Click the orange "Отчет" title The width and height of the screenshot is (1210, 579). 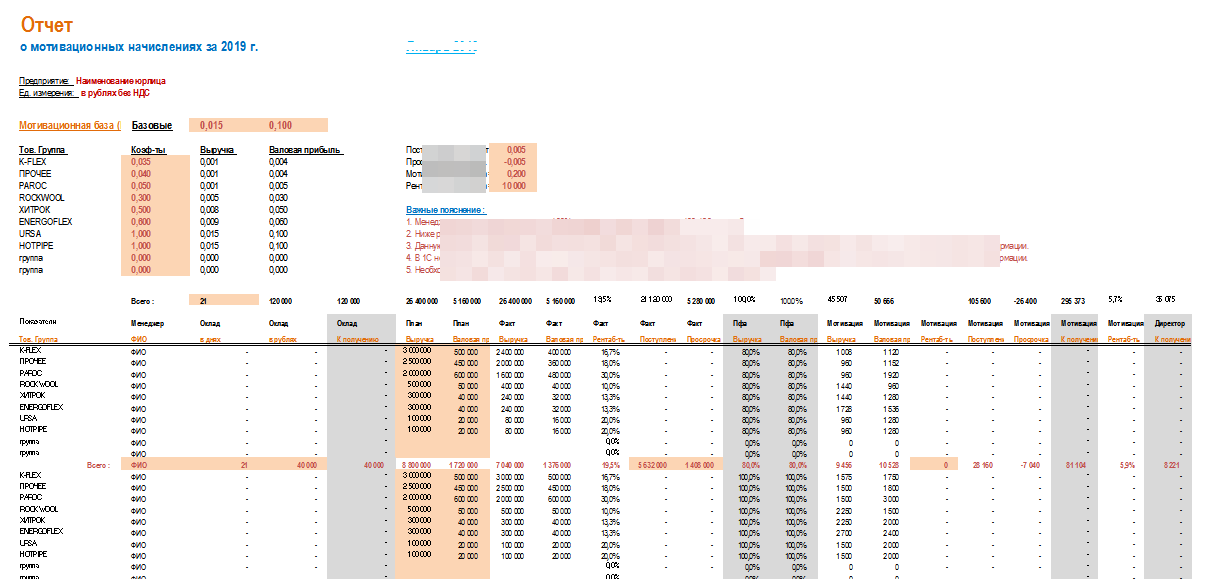[x=46, y=25]
